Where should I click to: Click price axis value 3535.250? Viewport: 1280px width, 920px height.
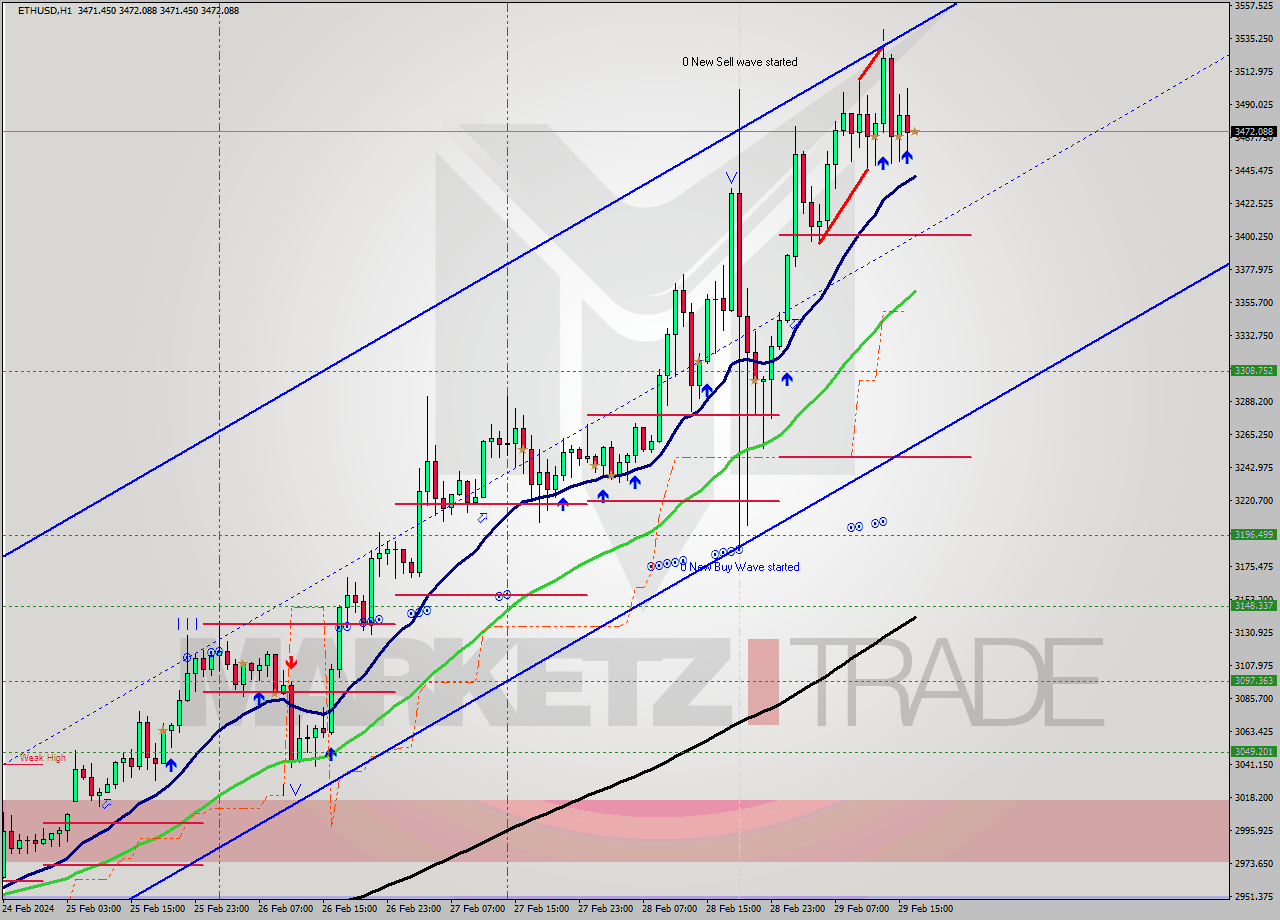(x=1253, y=39)
